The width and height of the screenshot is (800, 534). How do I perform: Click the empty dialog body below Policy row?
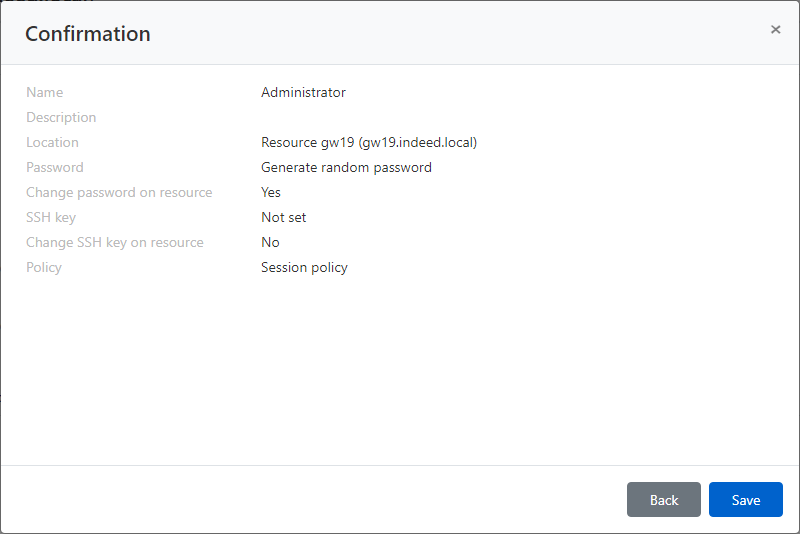point(400,370)
